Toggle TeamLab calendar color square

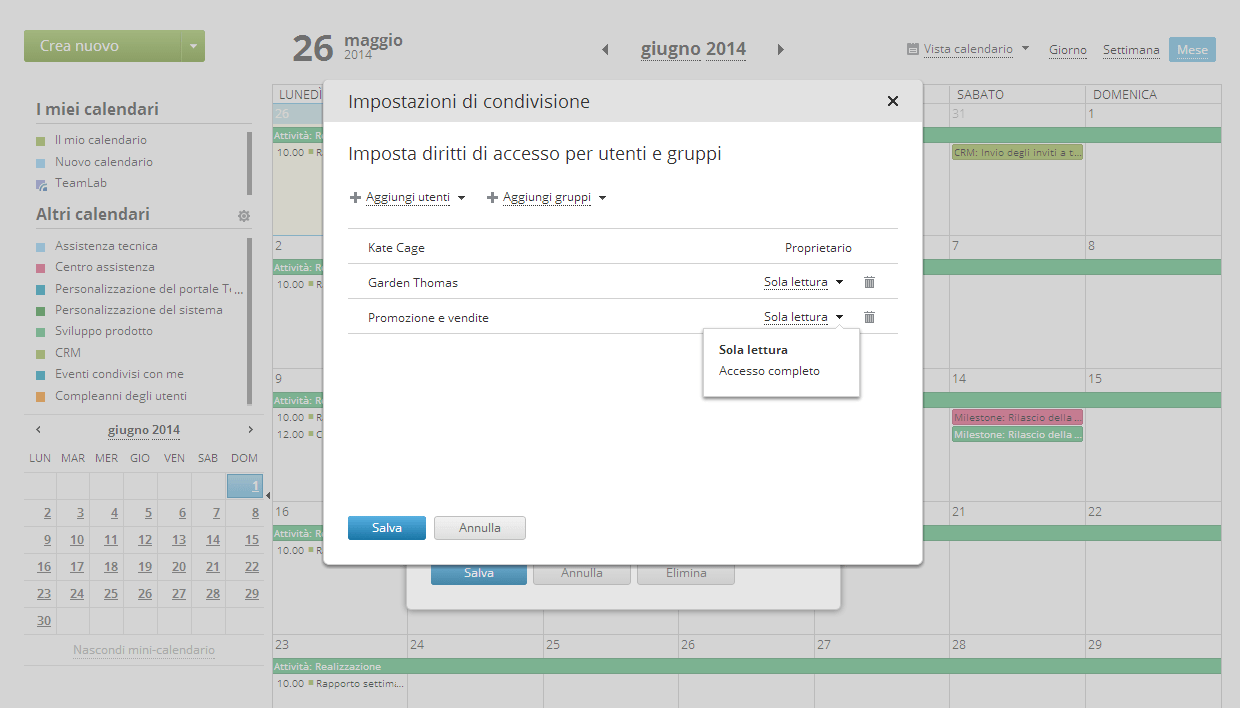40,184
